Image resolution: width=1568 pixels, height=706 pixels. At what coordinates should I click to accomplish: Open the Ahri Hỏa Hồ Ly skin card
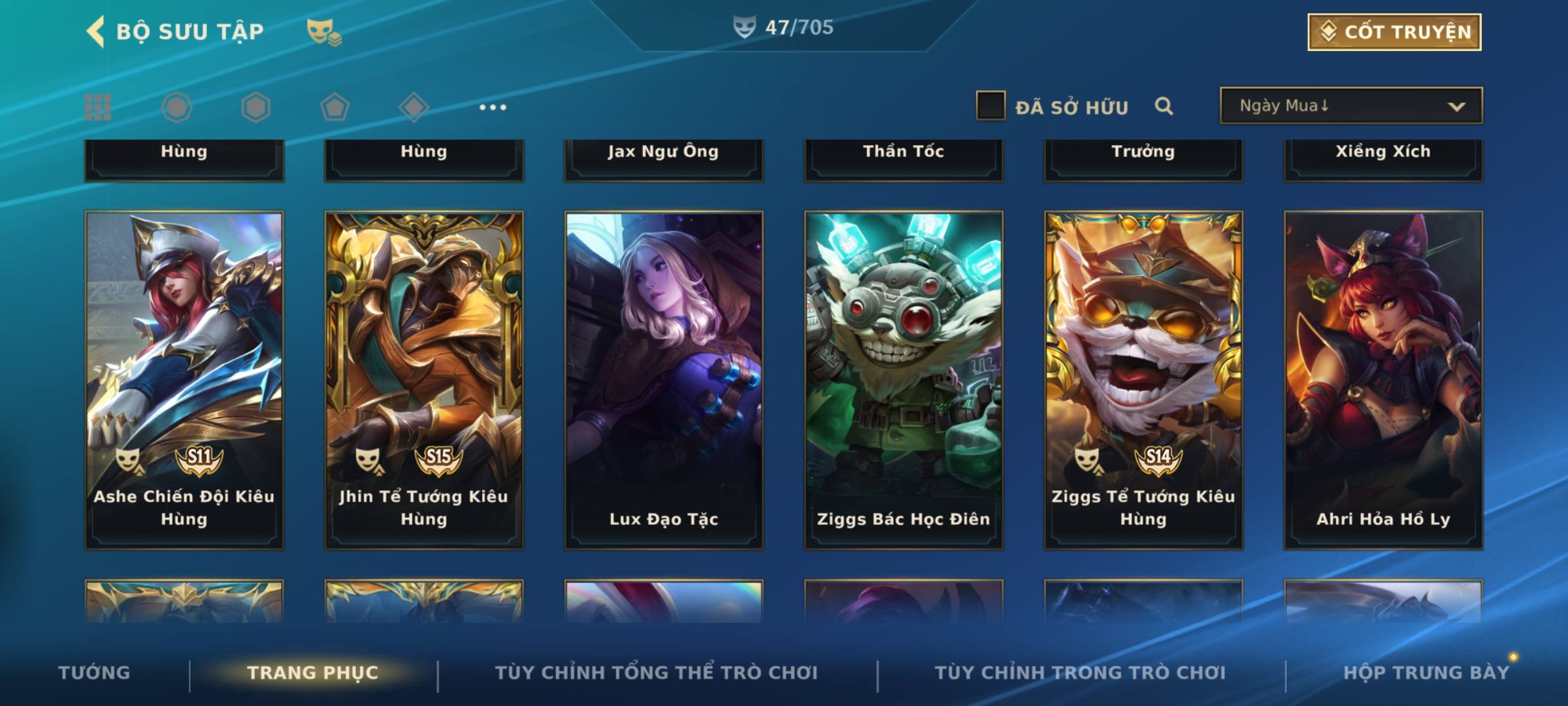1383,380
